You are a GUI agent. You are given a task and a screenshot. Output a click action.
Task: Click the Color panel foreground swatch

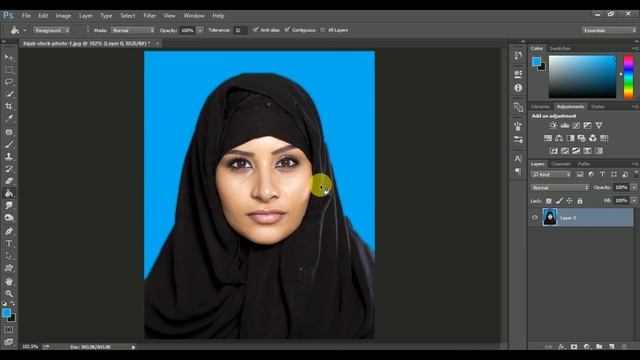(536, 62)
